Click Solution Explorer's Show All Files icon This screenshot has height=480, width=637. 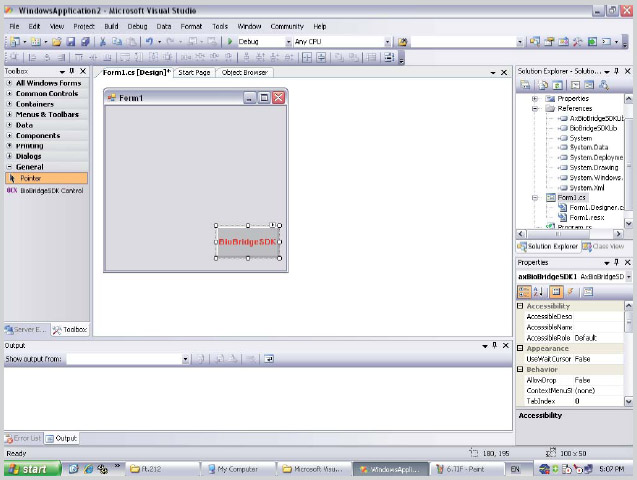[x=543, y=85]
